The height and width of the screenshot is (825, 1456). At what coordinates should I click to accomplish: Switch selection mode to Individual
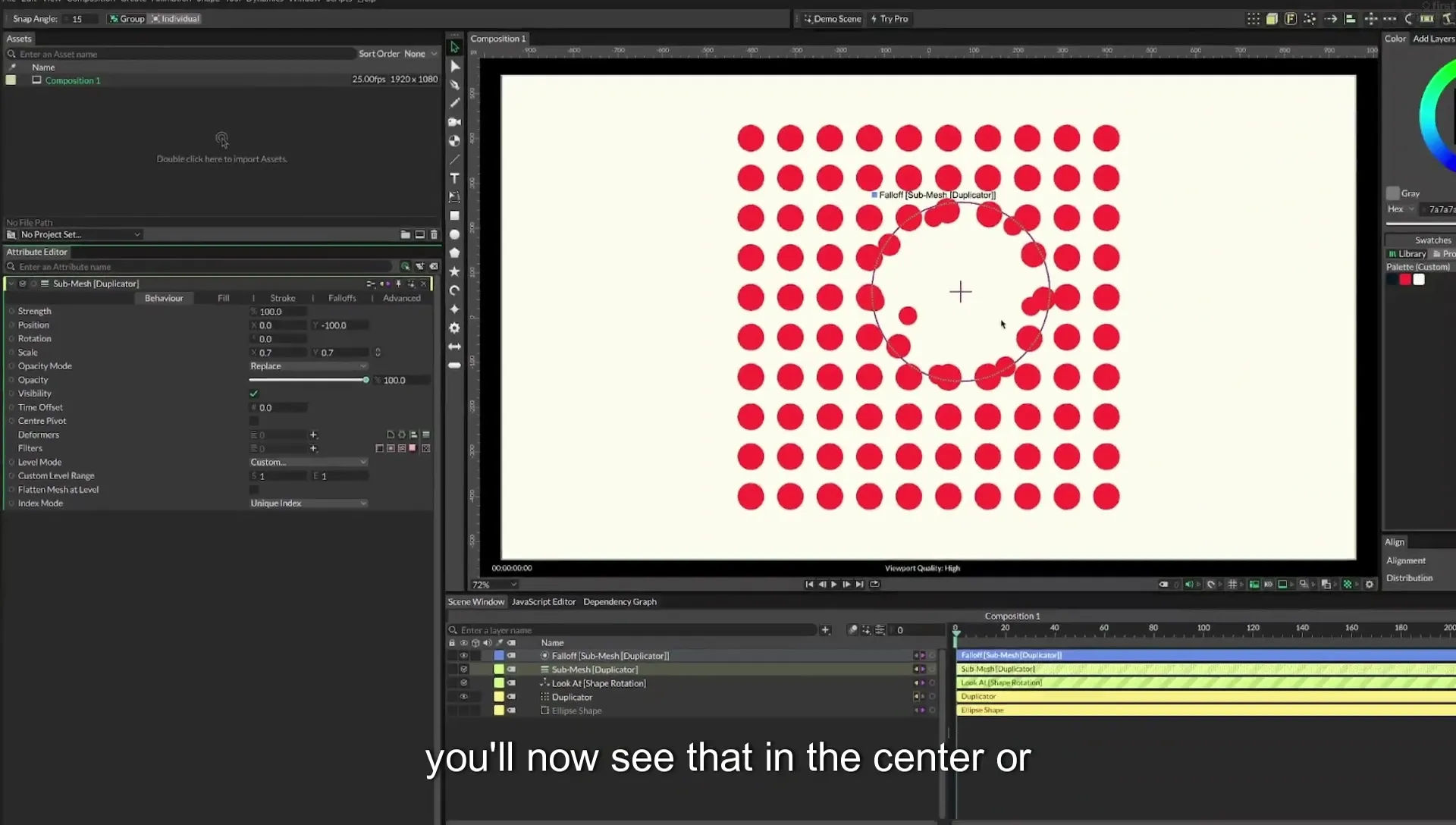point(175,19)
